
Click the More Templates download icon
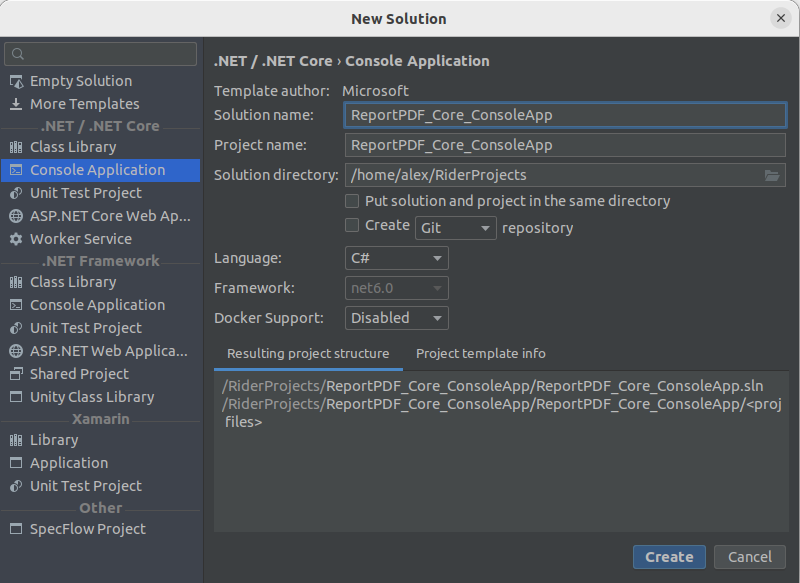point(16,104)
